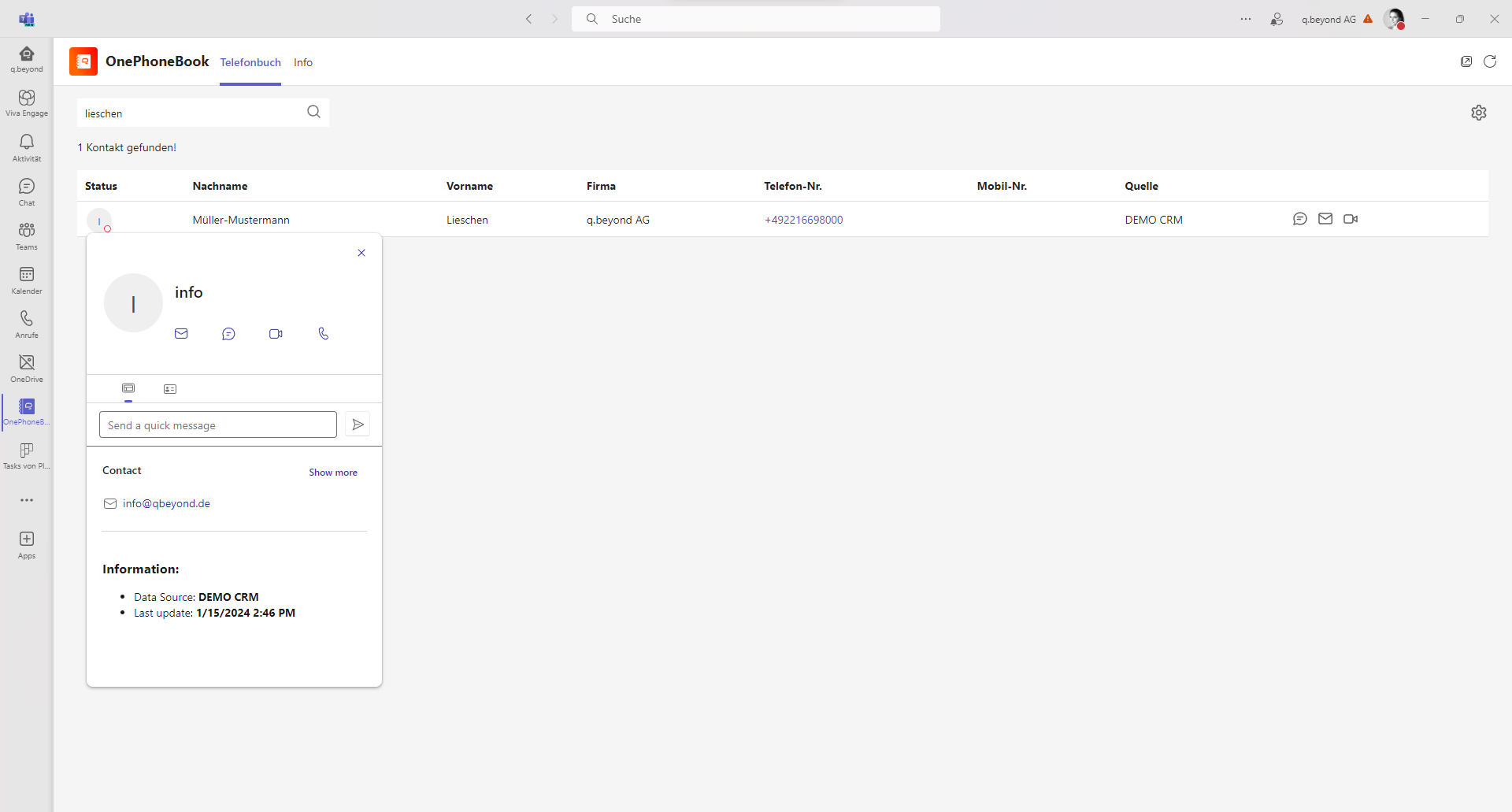Click the Send a quick message field
This screenshot has height=812, width=1512.
point(218,425)
